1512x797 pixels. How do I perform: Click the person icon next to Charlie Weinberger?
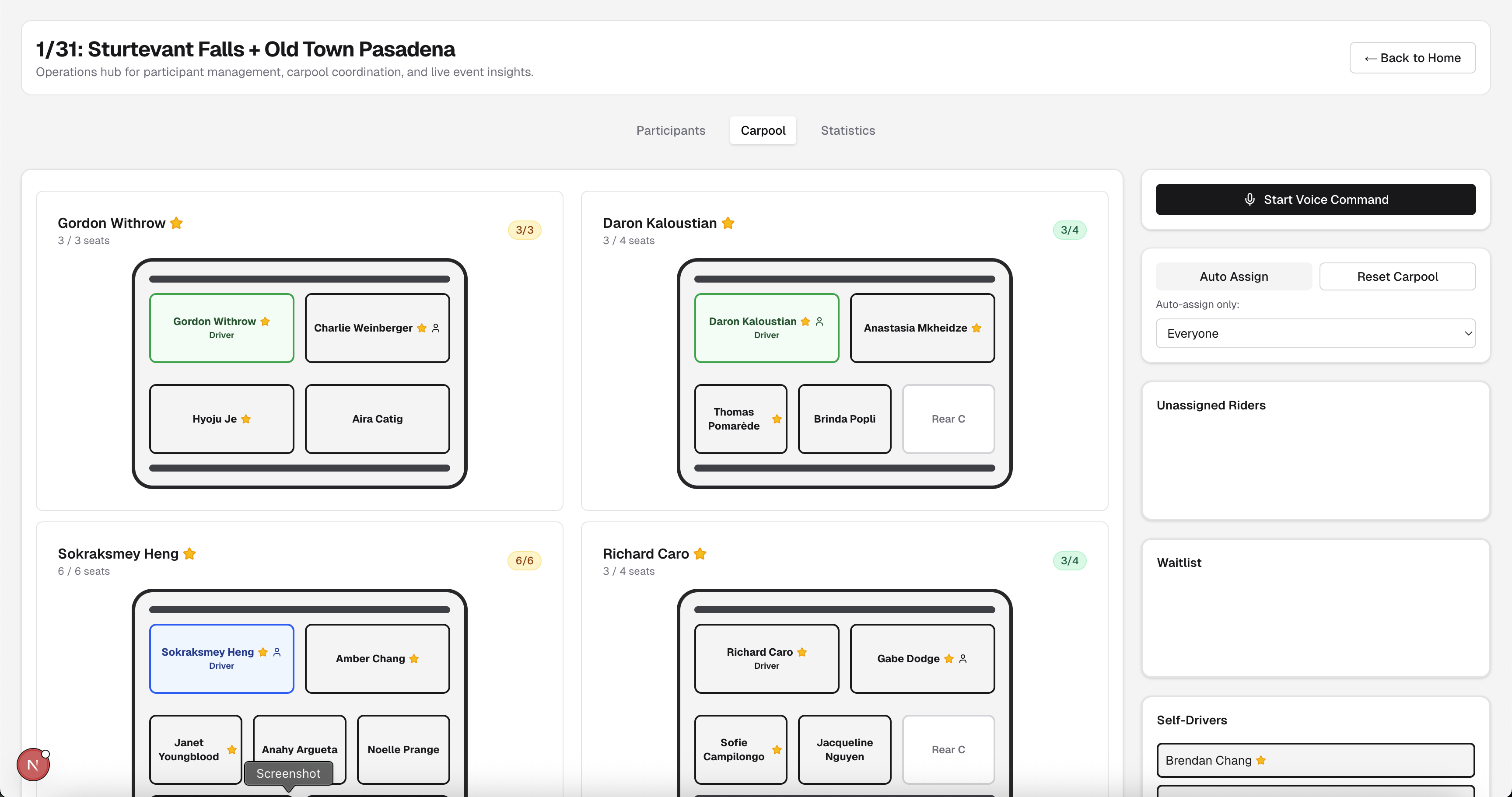[x=435, y=328]
